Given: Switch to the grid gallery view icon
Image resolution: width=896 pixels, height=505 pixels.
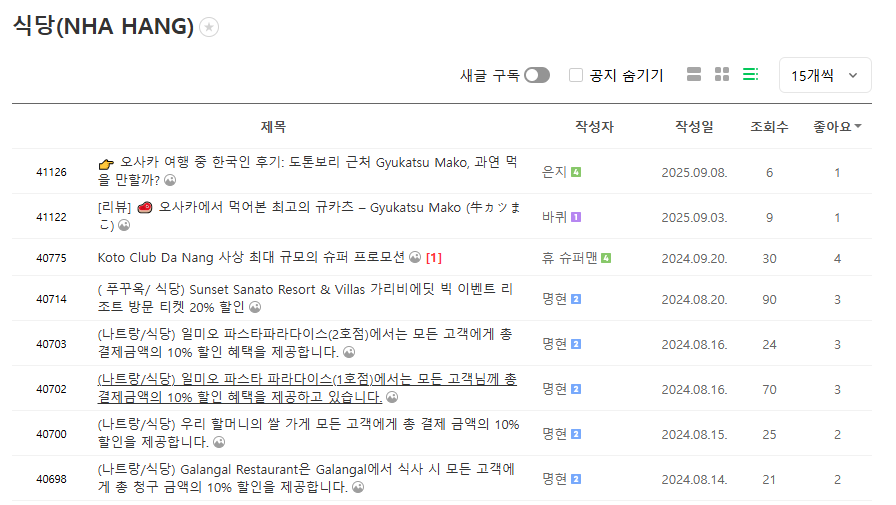Looking at the screenshot, I should click(x=722, y=74).
